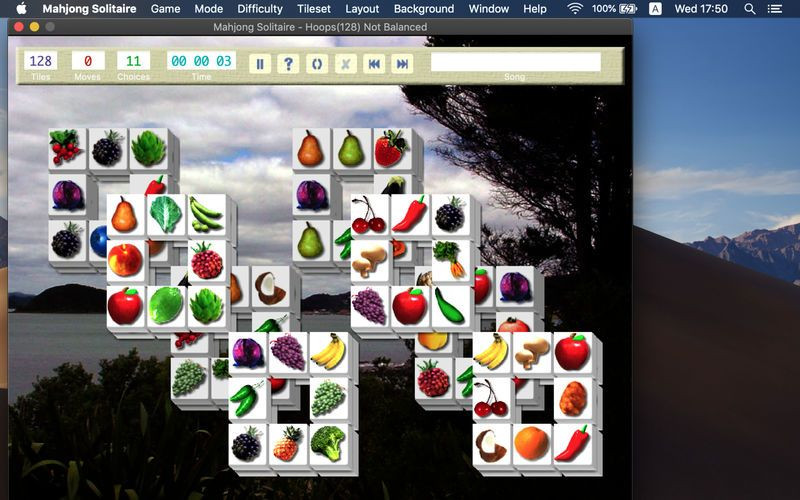Click the rewind to start button

pos(374,64)
